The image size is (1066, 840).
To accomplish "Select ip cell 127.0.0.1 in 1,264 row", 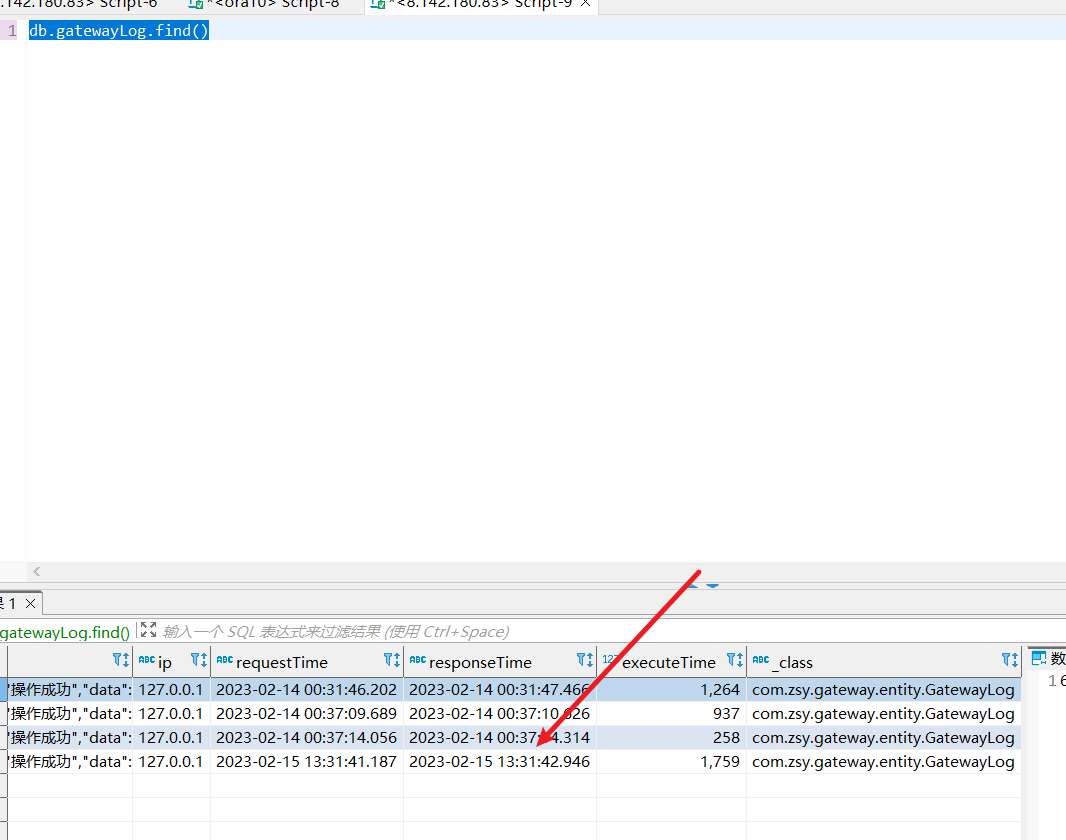I will coord(171,689).
